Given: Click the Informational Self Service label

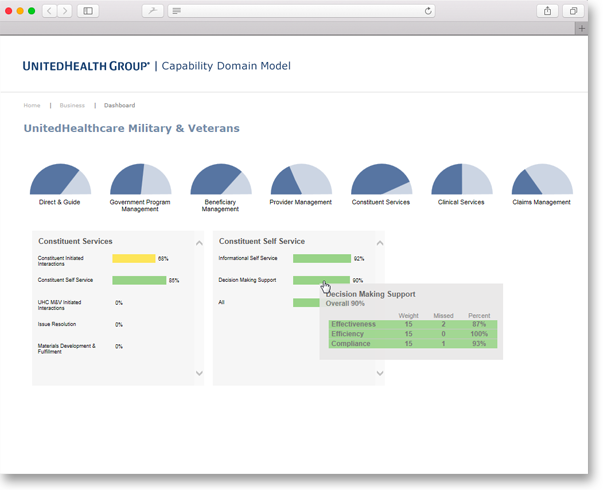Looking at the screenshot, I should point(248,258).
